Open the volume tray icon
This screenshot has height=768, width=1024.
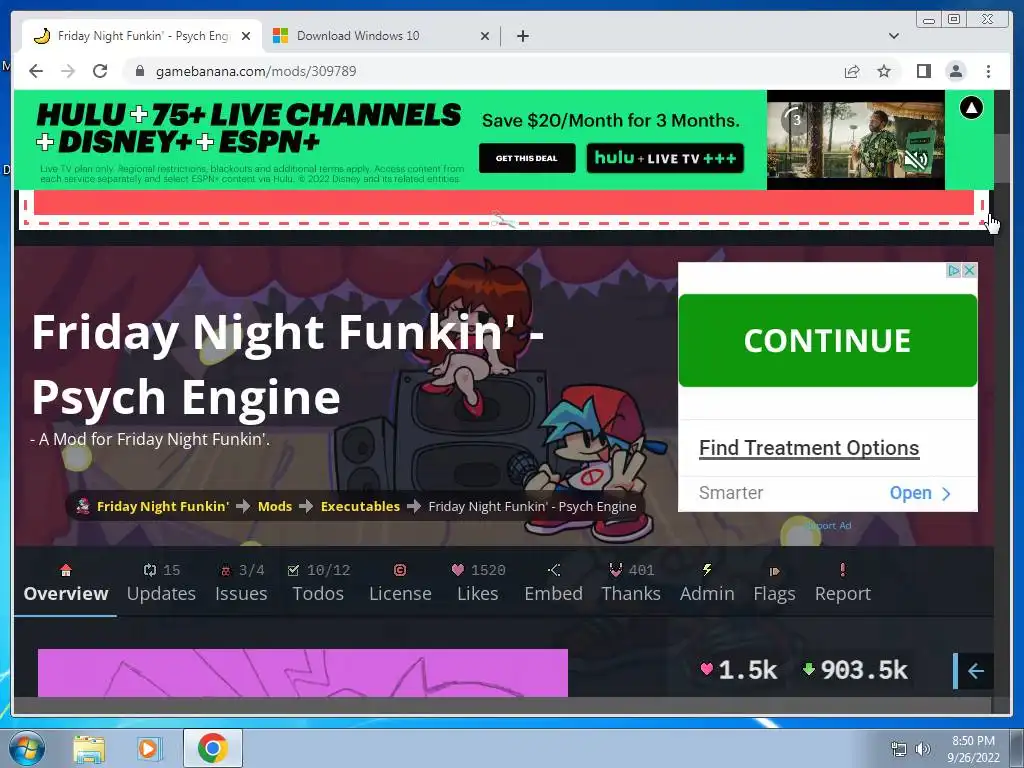(922, 749)
